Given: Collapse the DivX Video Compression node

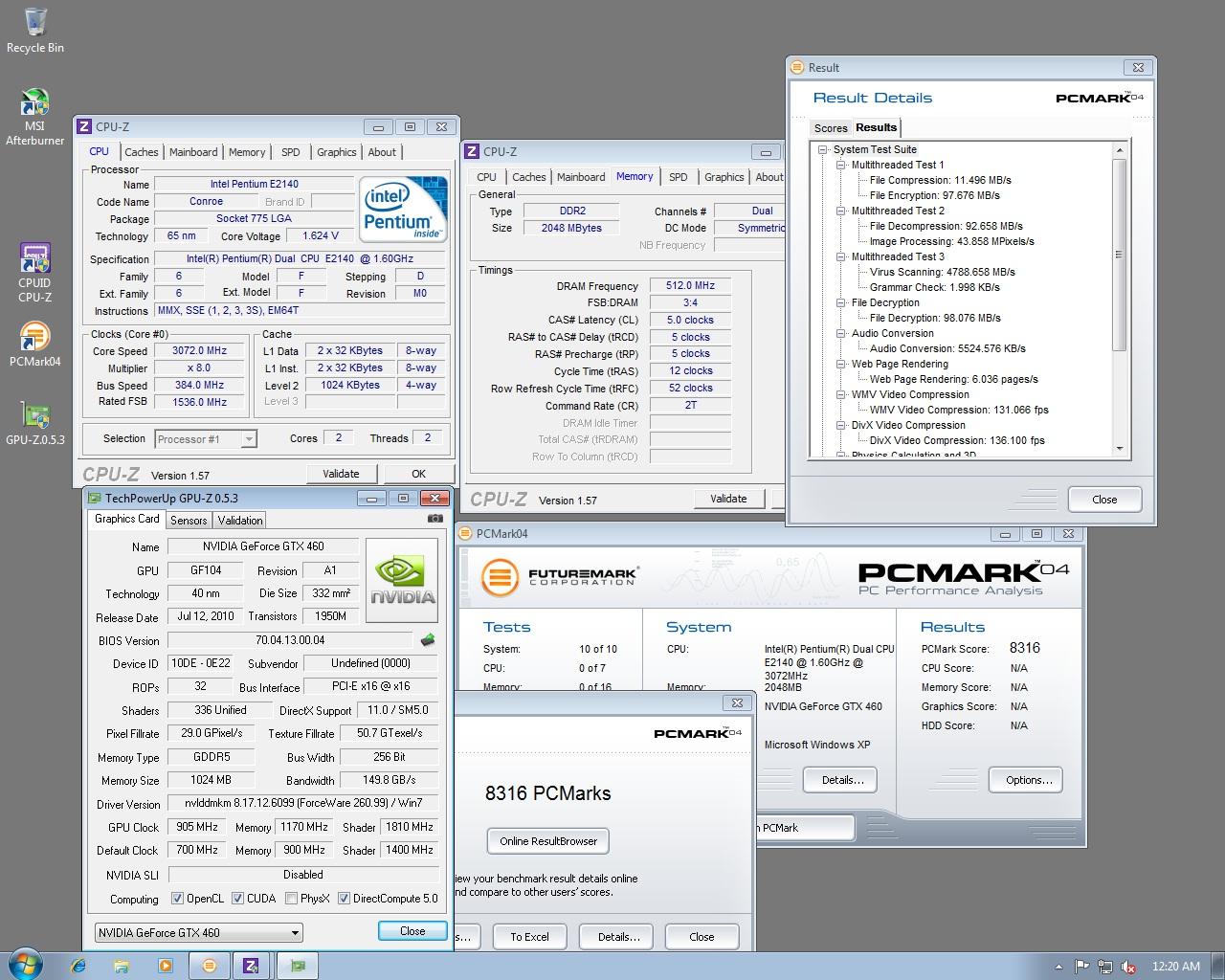Looking at the screenshot, I should pyautogui.click(x=840, y=425).
